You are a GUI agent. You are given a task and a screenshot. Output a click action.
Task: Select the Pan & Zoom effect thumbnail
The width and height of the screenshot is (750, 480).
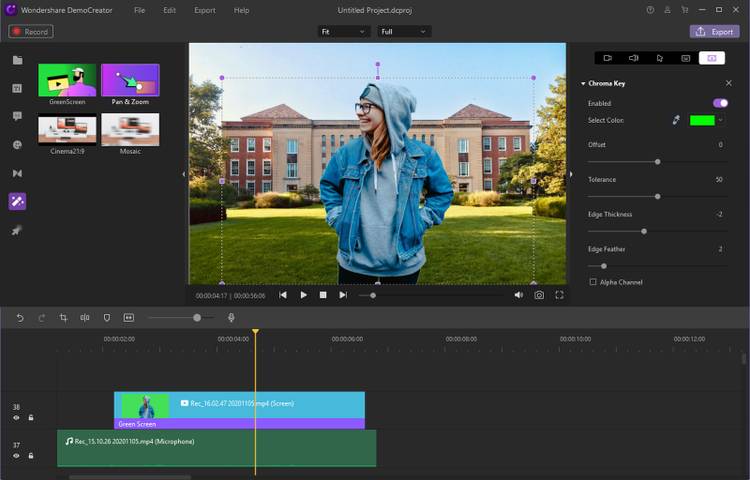coord(130,80)
